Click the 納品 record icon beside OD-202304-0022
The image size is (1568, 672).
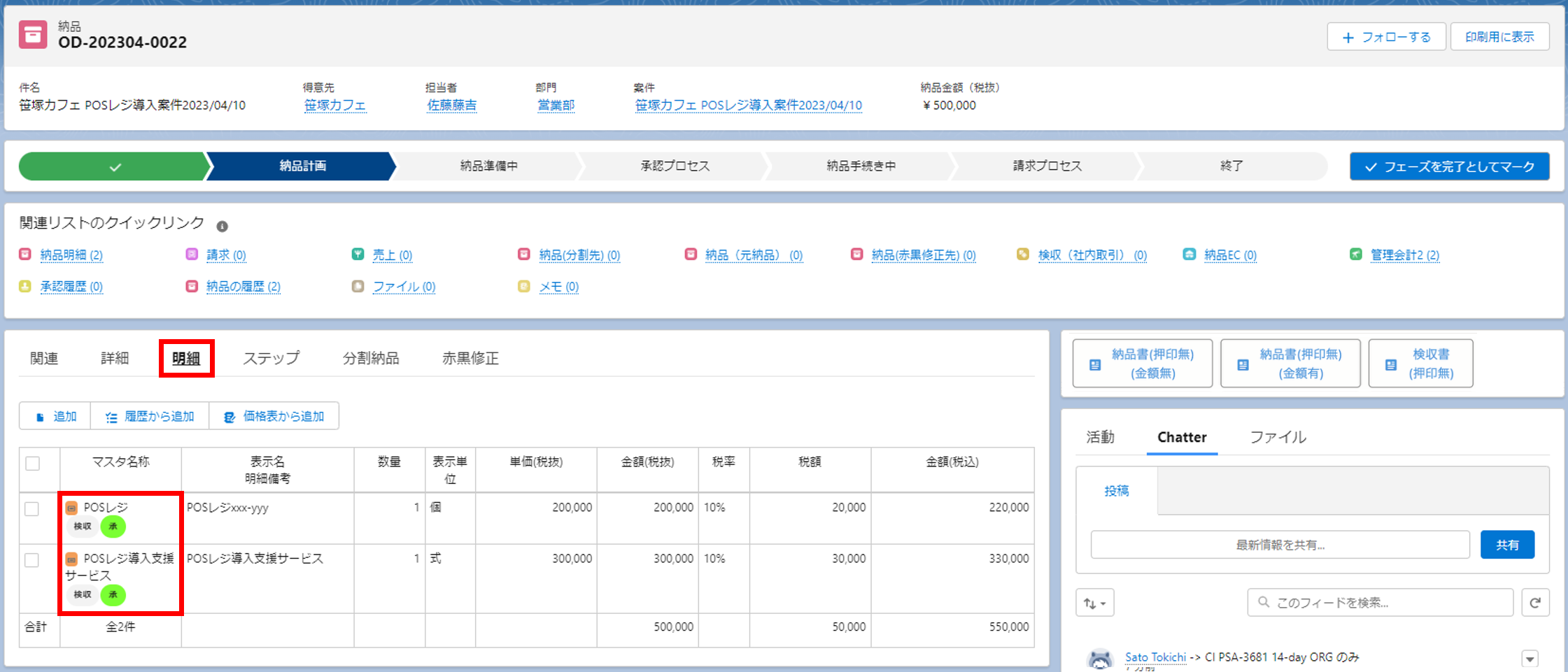point(33,34)
